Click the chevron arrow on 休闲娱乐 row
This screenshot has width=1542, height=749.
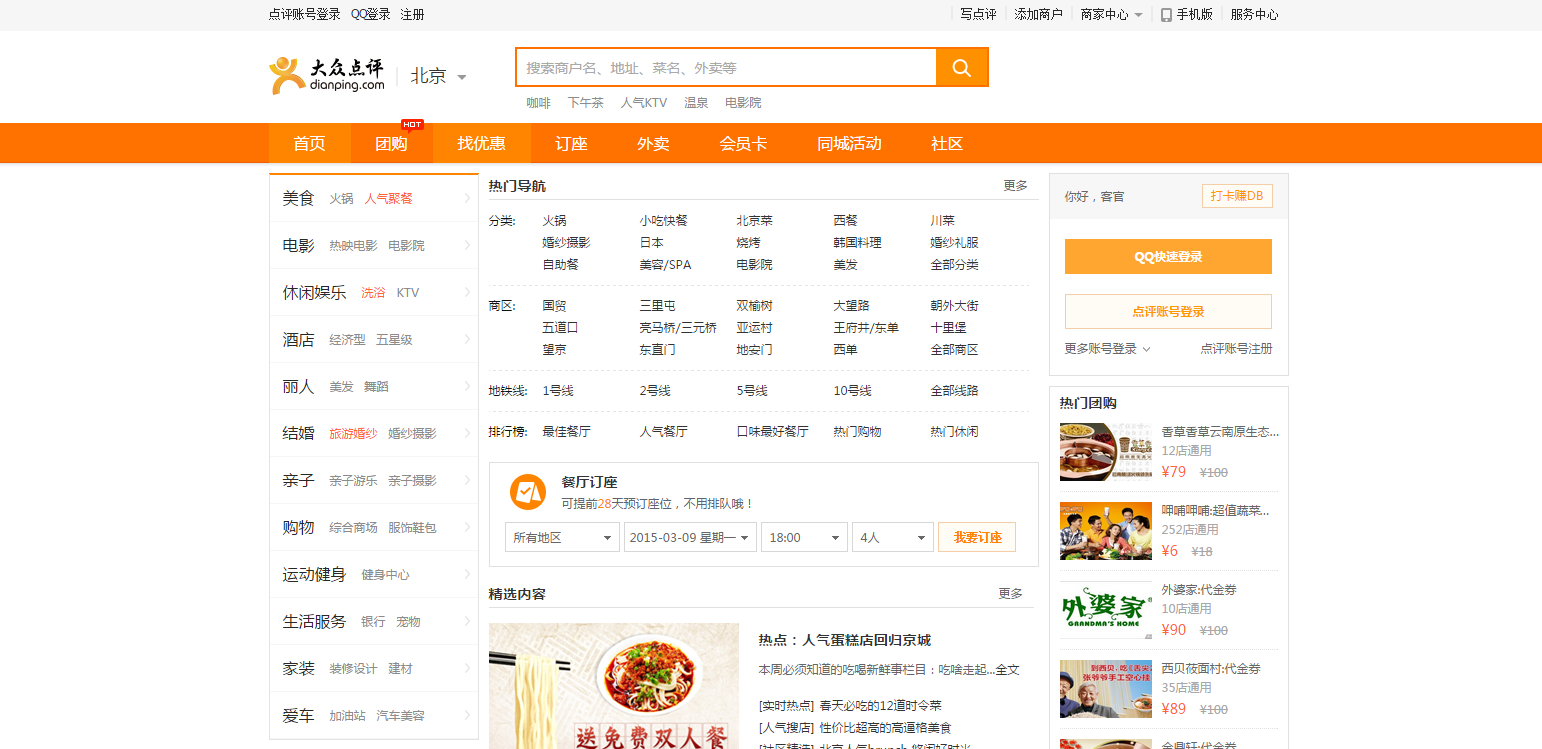click(x=467, y=292)
